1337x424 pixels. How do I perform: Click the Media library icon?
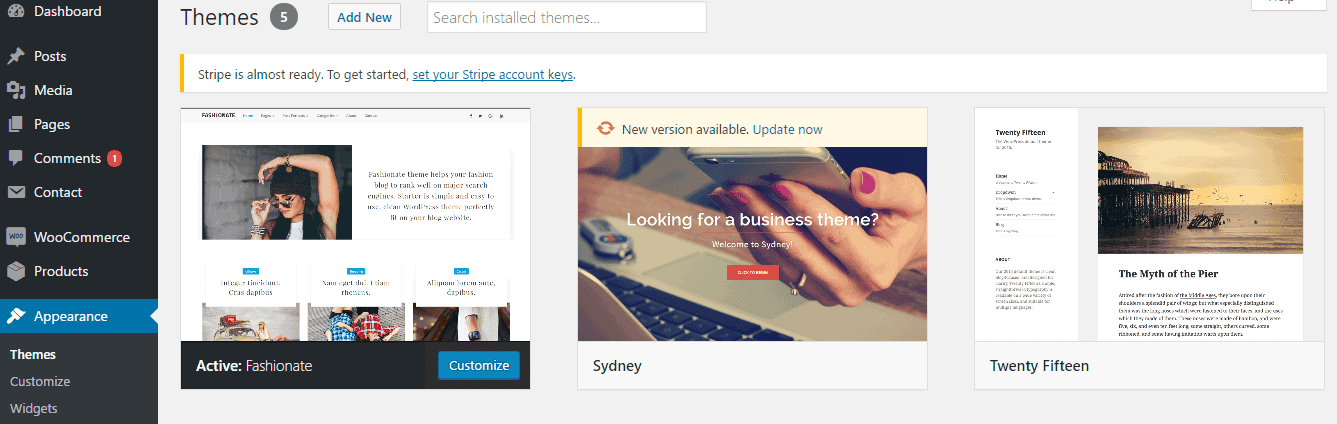(16, 90)
